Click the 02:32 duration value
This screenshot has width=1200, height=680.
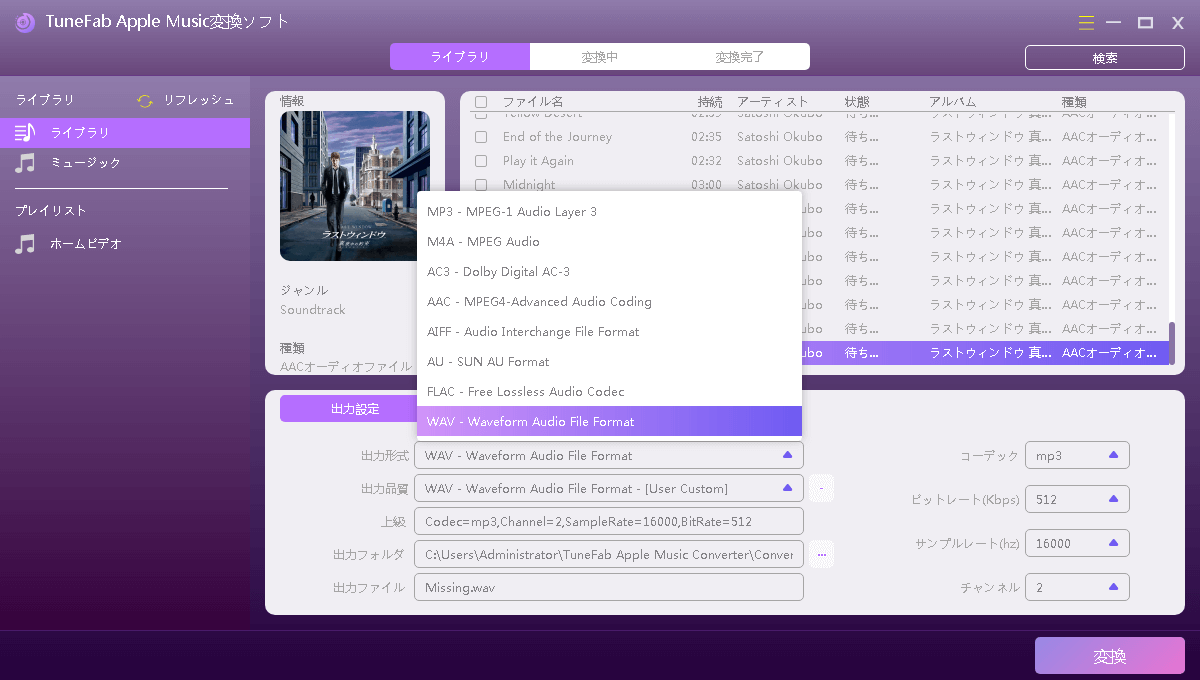706,161
